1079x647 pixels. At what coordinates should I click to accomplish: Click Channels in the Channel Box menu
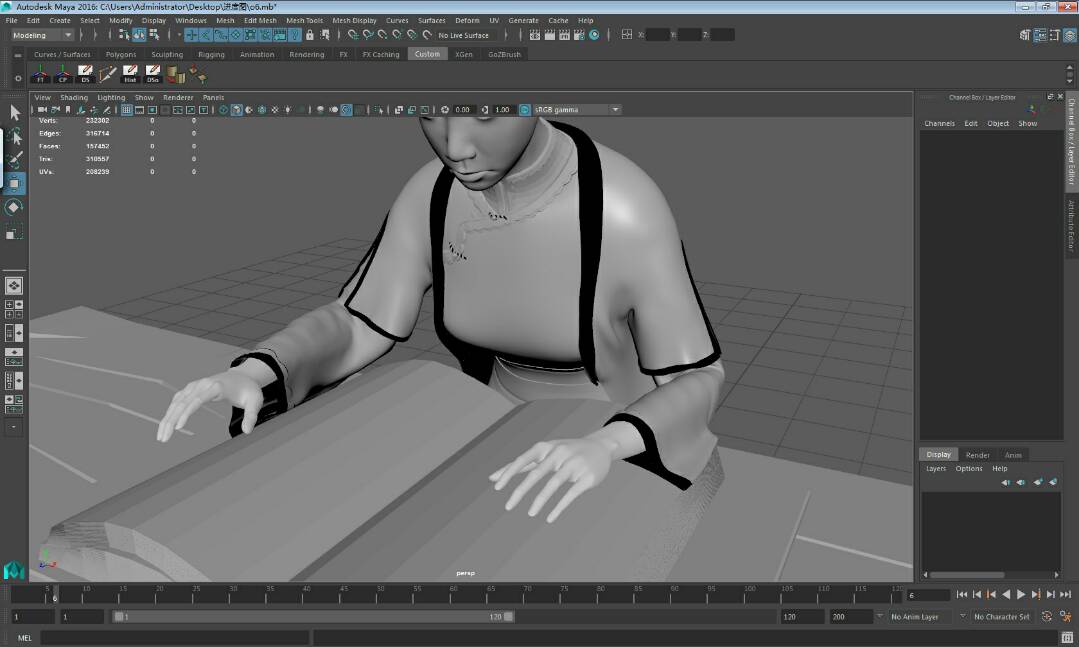[939, 124]
